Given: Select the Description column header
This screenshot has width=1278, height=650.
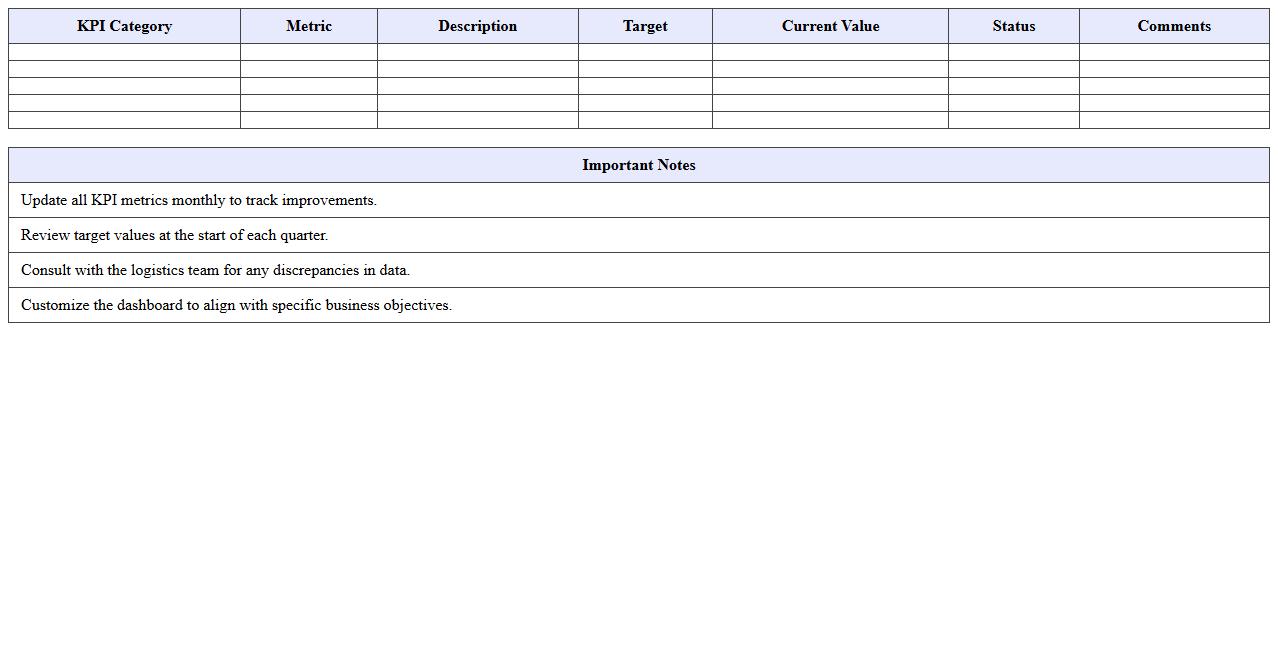Looking at the screenshot, I should (x=477, y=26).
